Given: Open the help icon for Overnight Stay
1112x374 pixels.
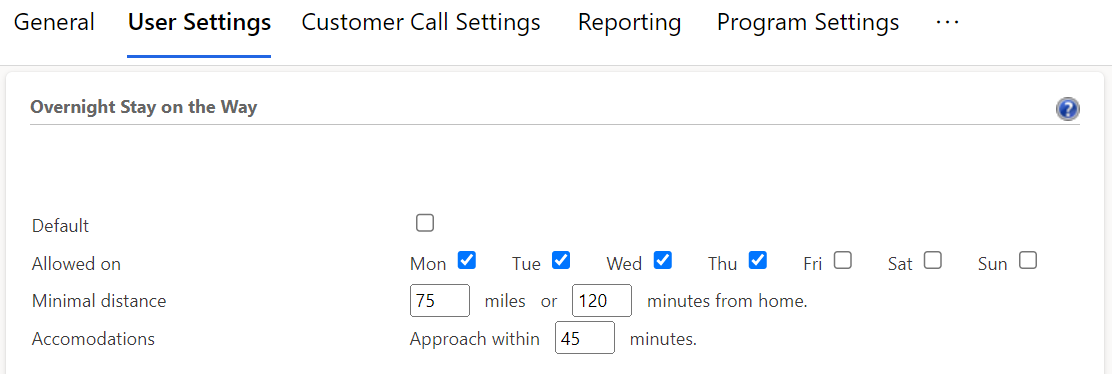Looking at the screenshot, I should coord(1067,110).
